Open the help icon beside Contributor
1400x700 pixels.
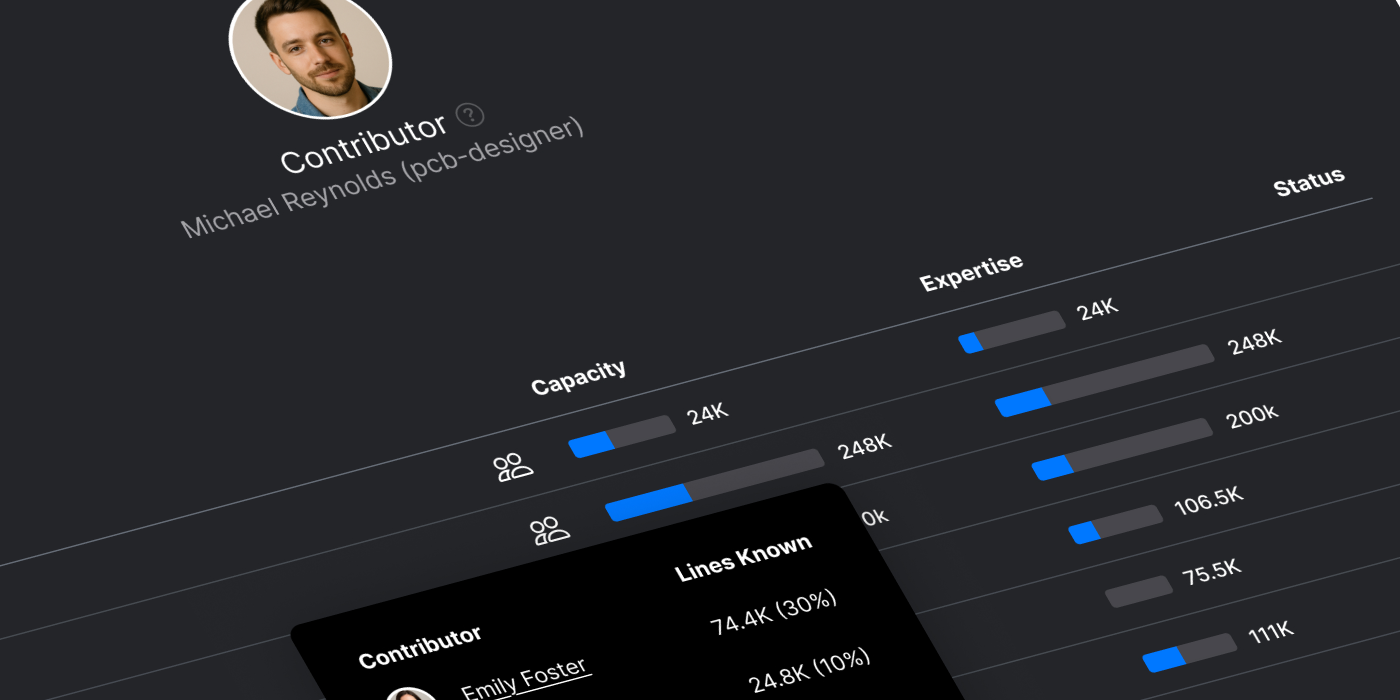pos(470,115)
